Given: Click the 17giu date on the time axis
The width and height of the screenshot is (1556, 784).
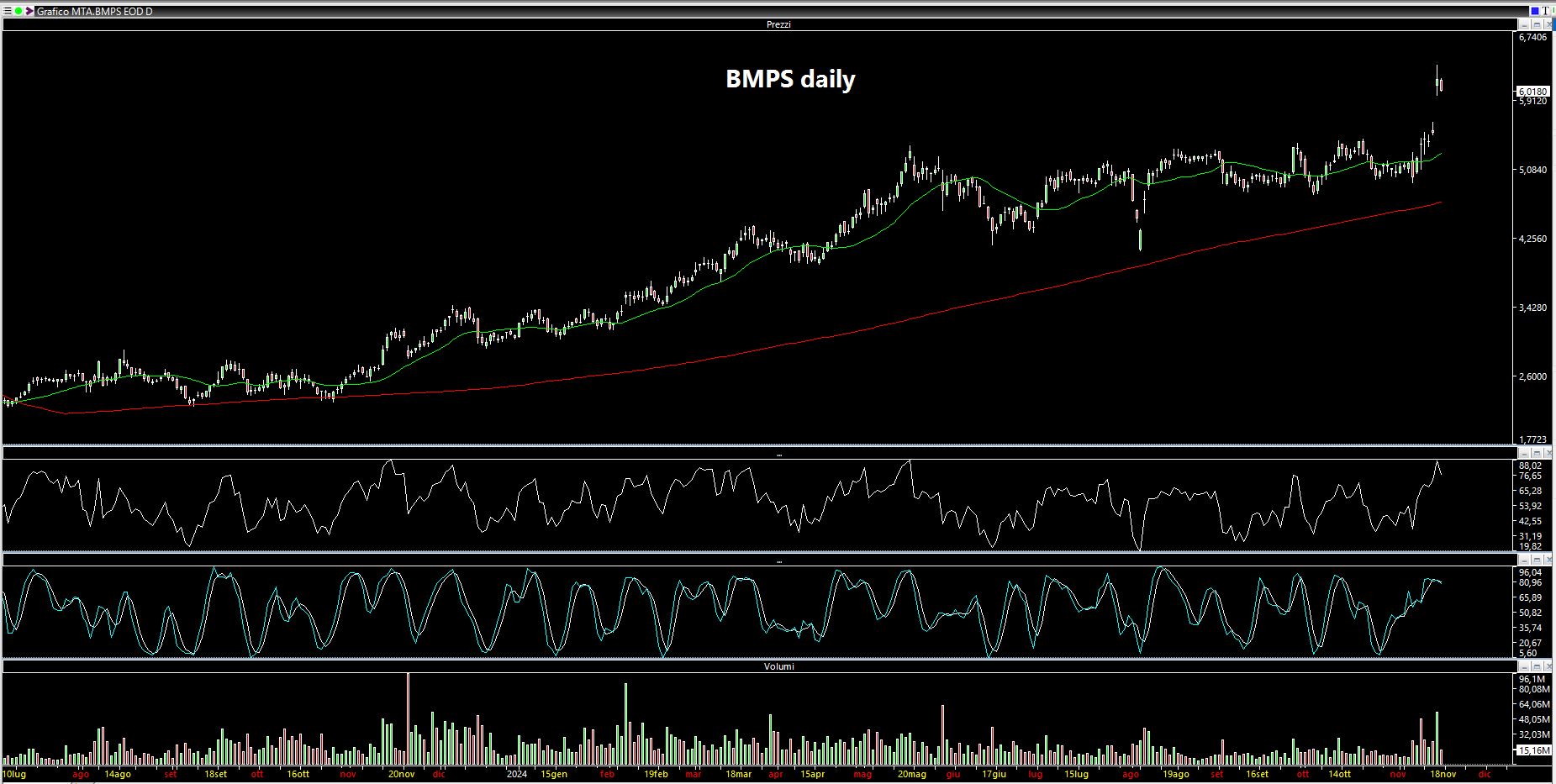Looking at the screenshot, I should (x=994, y=774).
